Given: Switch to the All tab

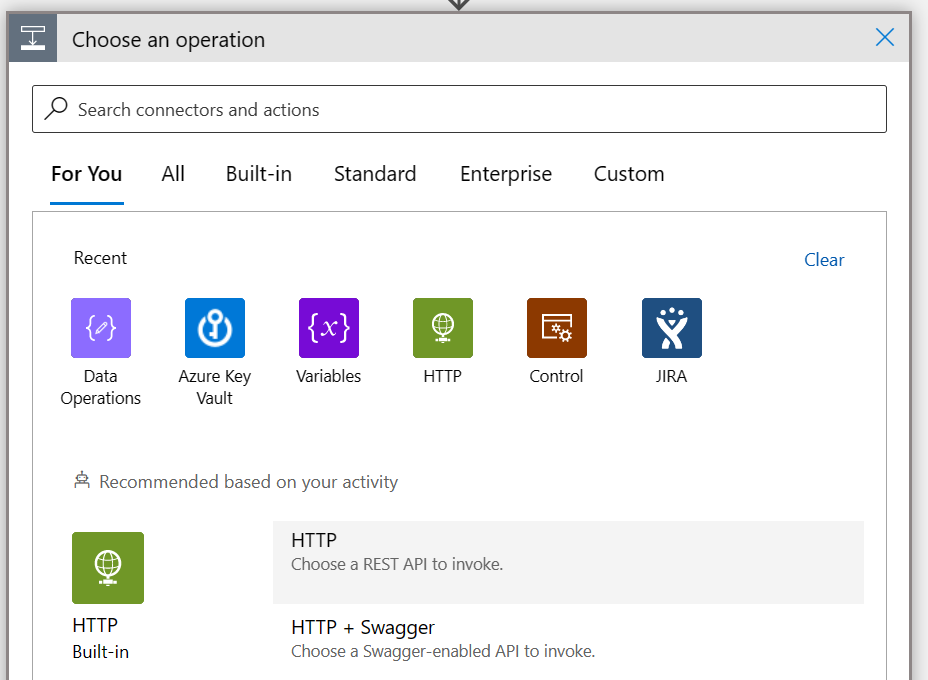Looking at the screenshot, I should (x=172, y=173).
